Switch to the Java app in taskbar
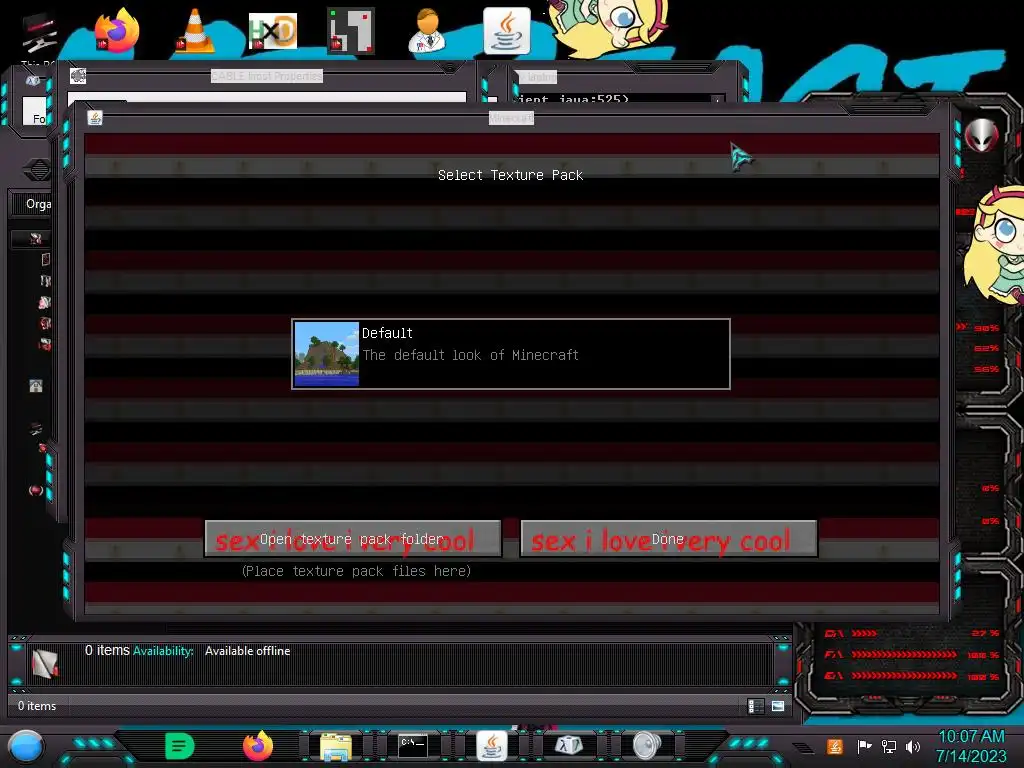Image resolution: width=1024 pixels, height=768 pixels. click(x=492, y=746)
